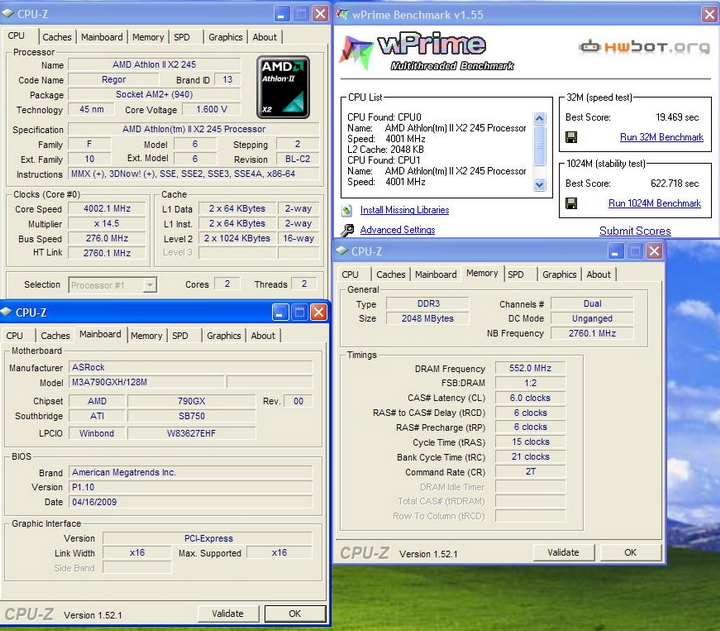Close the CPU-Z Memory window
720x631 pixels.
tap(655, 251)
